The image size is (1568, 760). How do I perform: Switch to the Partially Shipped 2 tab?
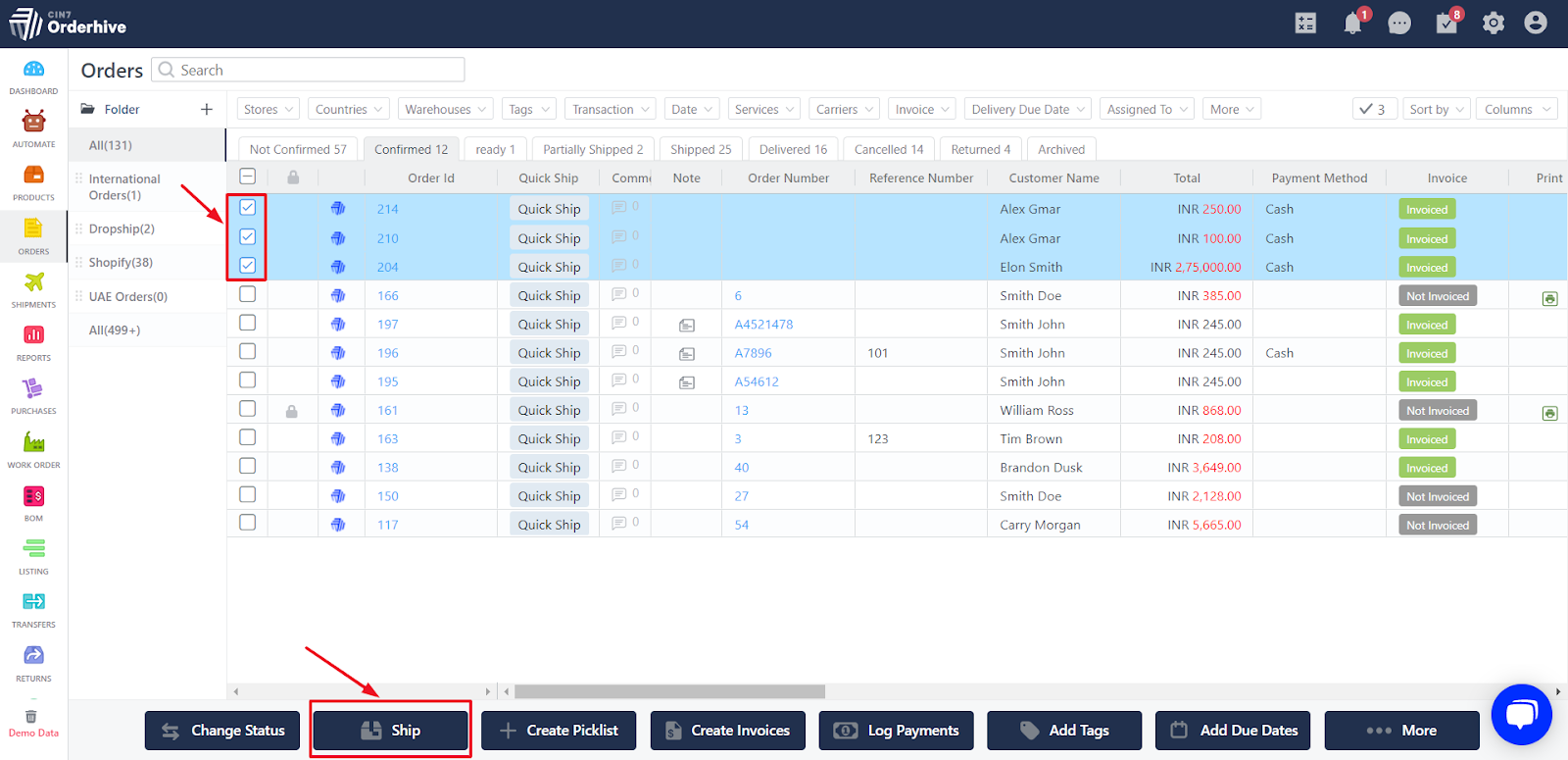pyautogui.click(x=593, y=149)
